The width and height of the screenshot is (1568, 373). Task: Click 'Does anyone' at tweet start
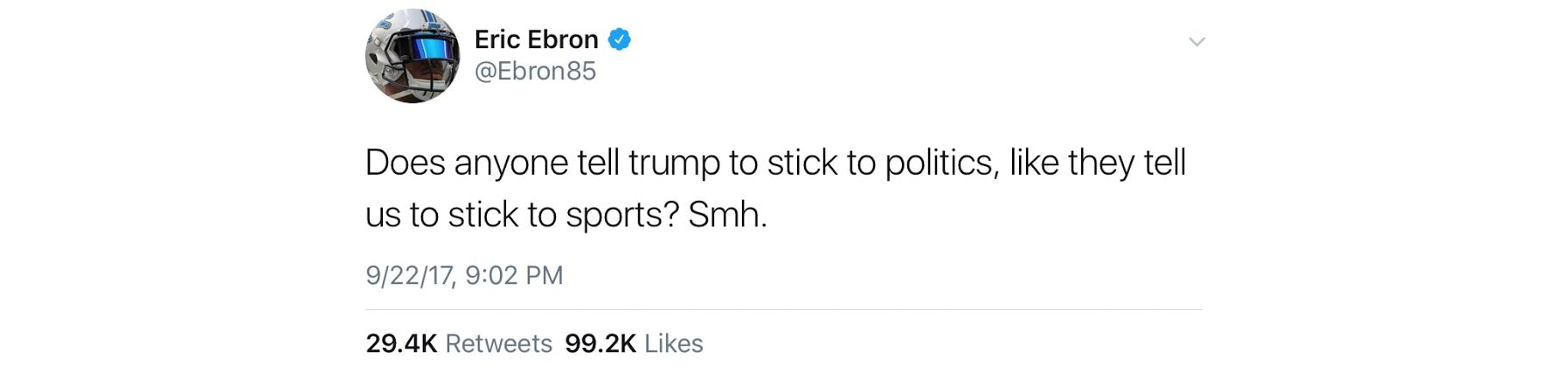pyautogui.click(x=467, y=163)
